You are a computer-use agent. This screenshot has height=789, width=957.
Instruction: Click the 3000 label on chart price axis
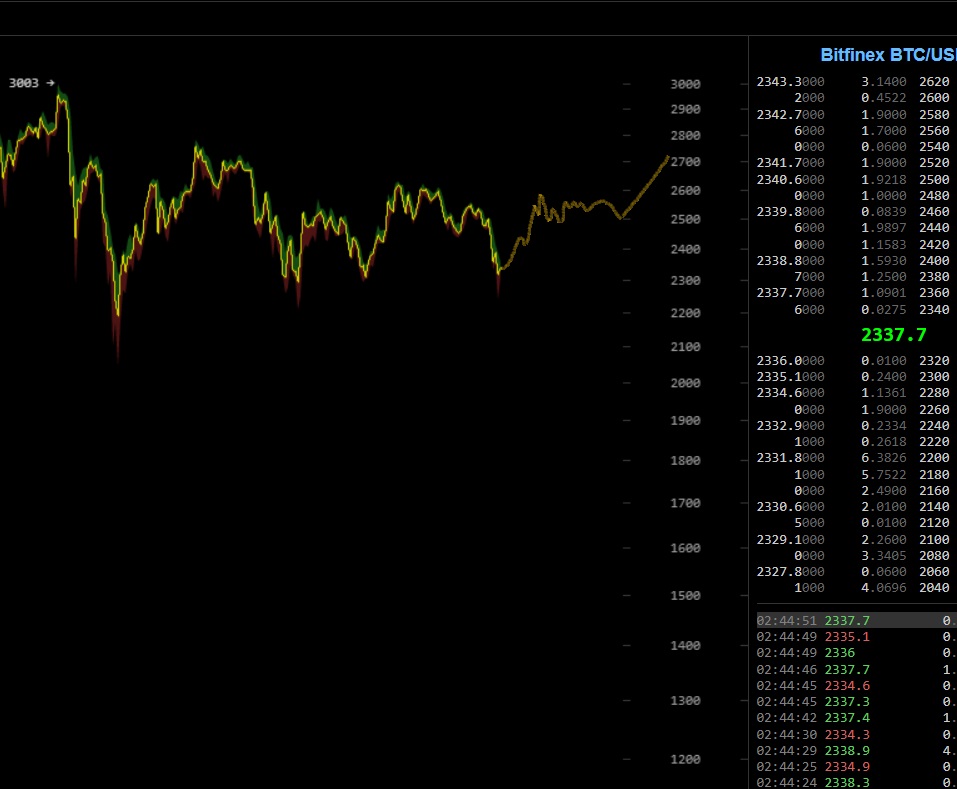[x=685, y=84]
